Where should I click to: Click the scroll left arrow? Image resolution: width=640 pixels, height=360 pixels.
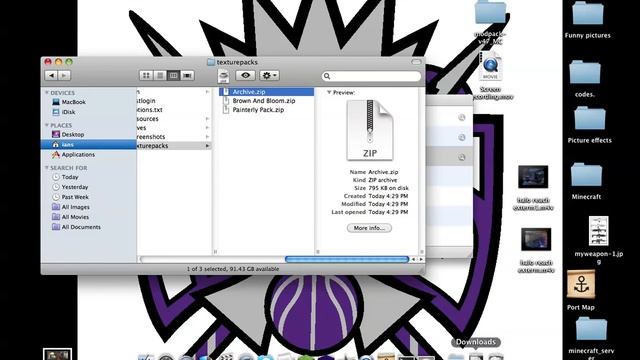tap(413, 259)
